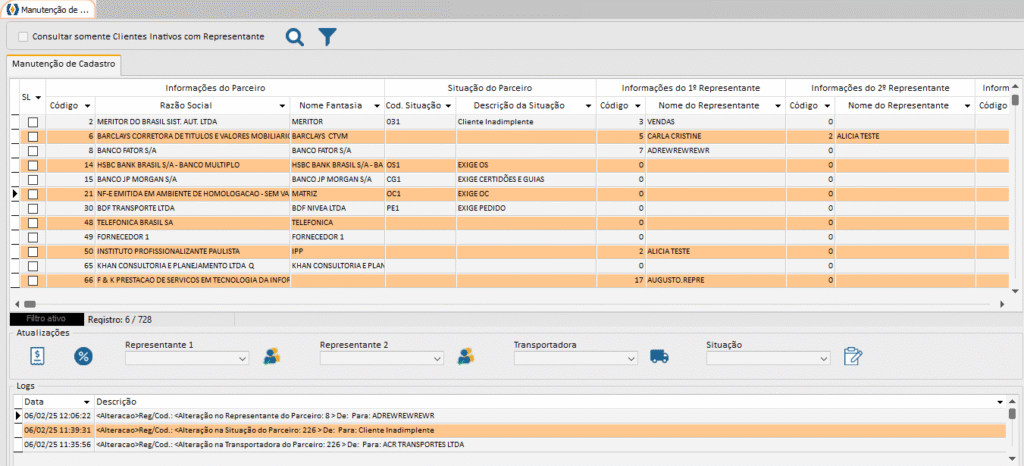This screenshot has width=1024, height=466.
Task: Check the BARCLAYS CORRETORA row checkbox
Action: point(33,136)
